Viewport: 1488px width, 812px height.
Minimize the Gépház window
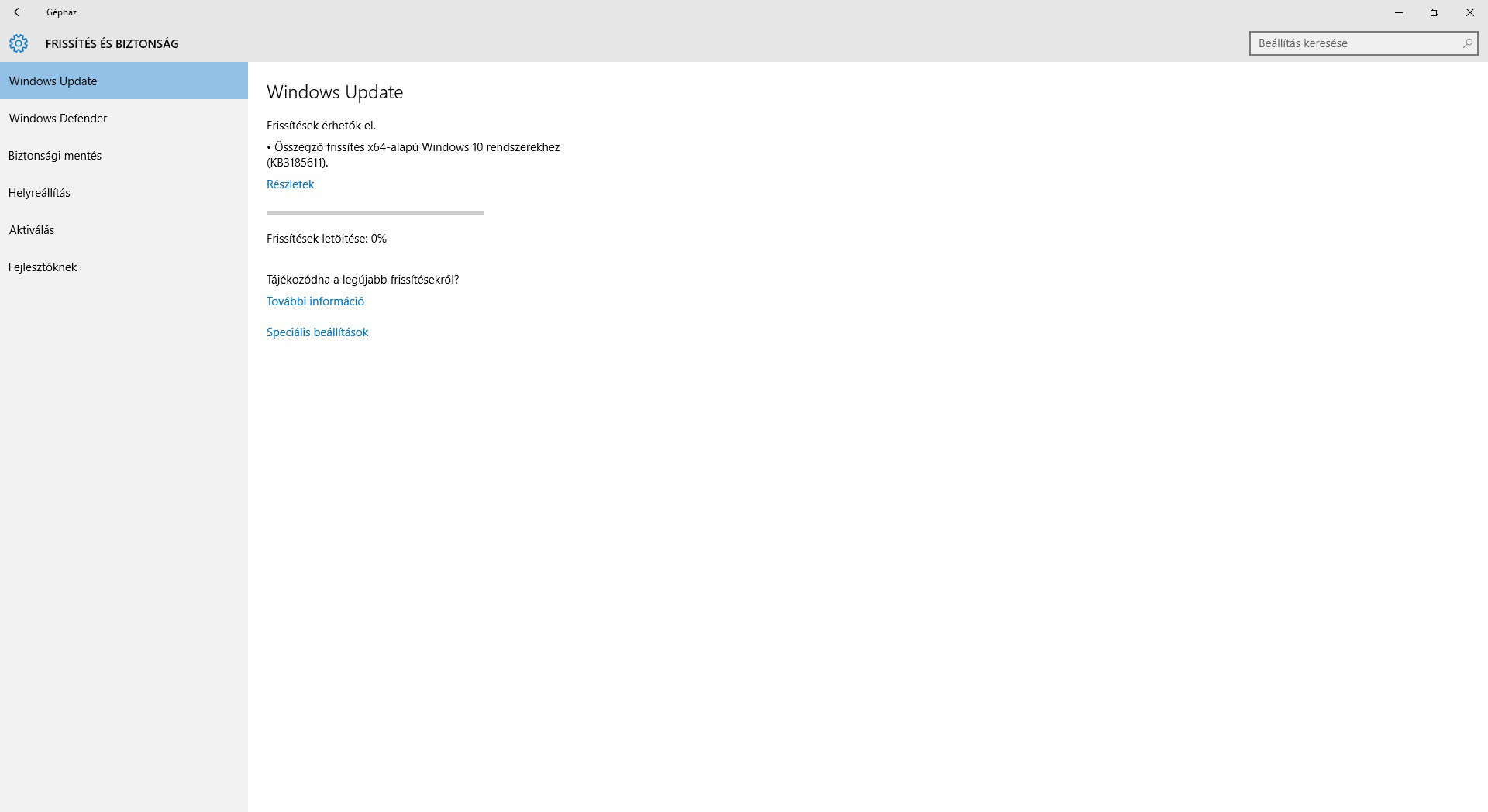point(1399,12)
